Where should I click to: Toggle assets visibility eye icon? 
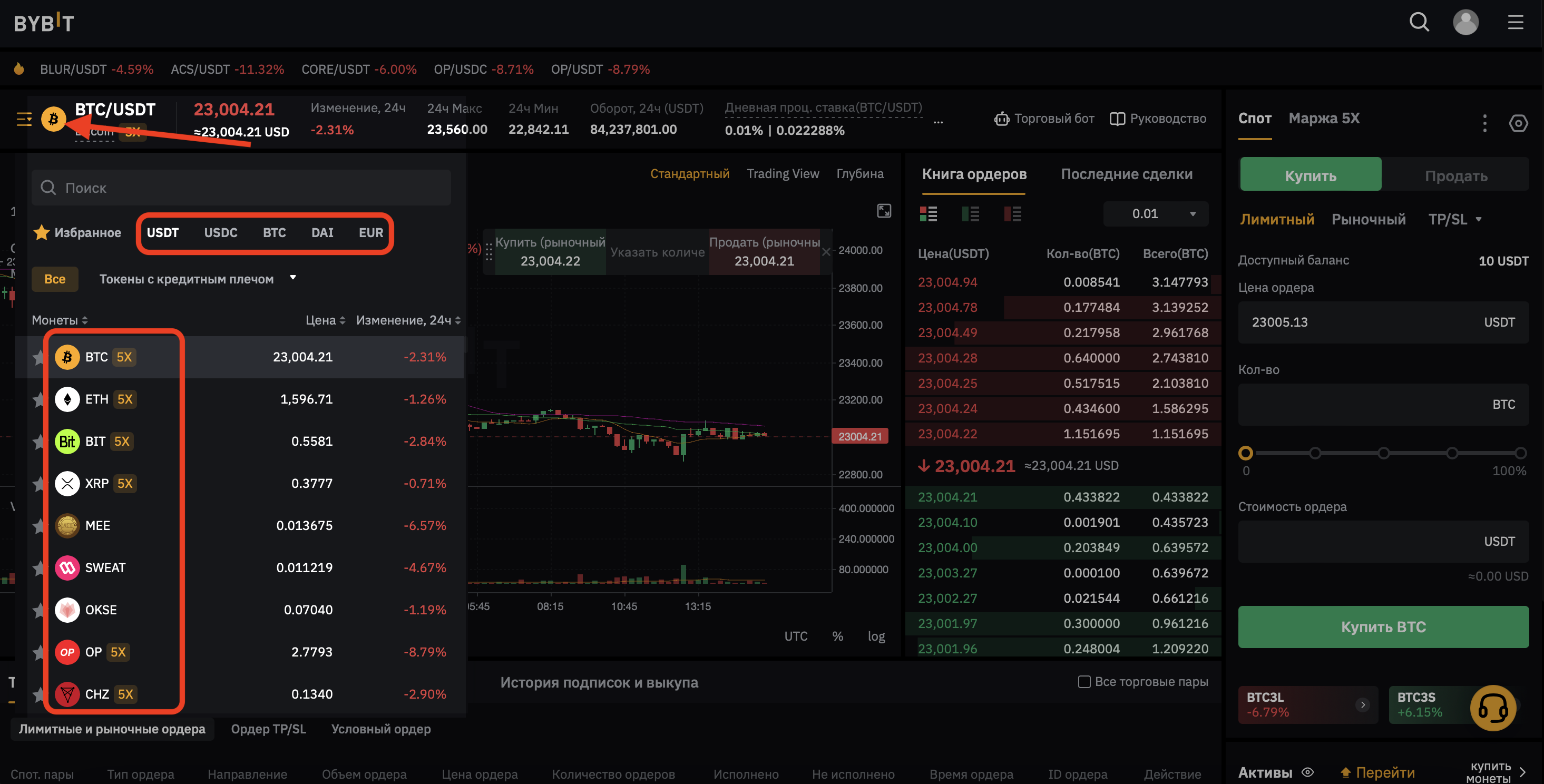[x=1308, y=772]
